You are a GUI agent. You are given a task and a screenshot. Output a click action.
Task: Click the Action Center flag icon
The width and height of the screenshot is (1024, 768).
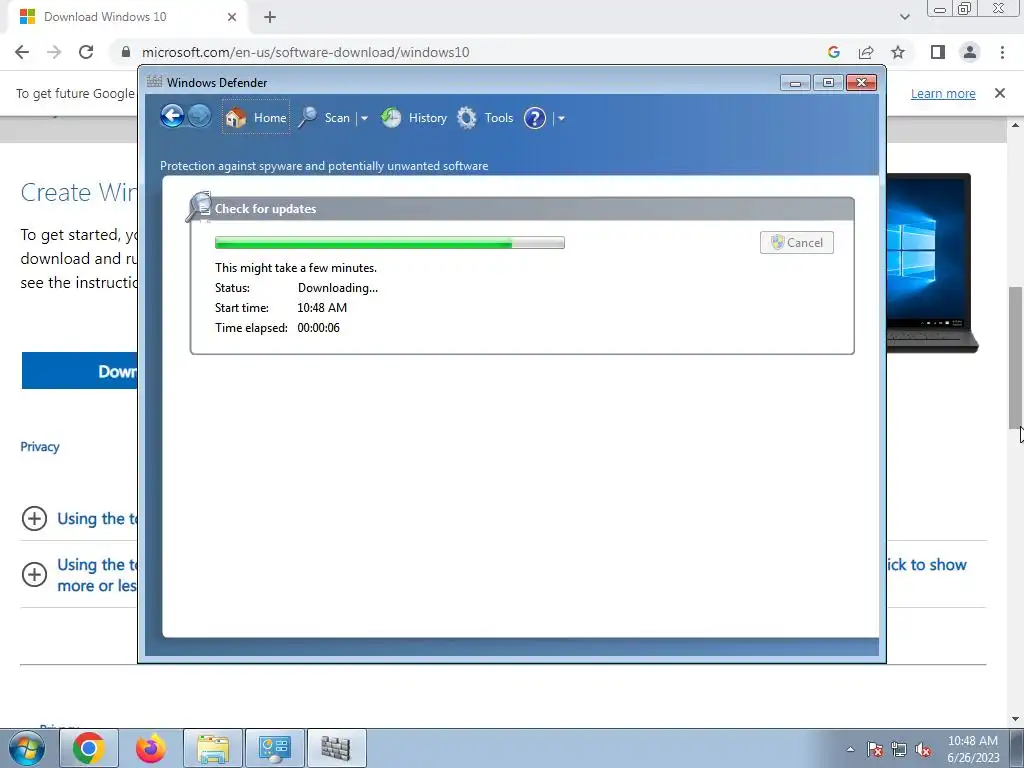click(875, 750)
